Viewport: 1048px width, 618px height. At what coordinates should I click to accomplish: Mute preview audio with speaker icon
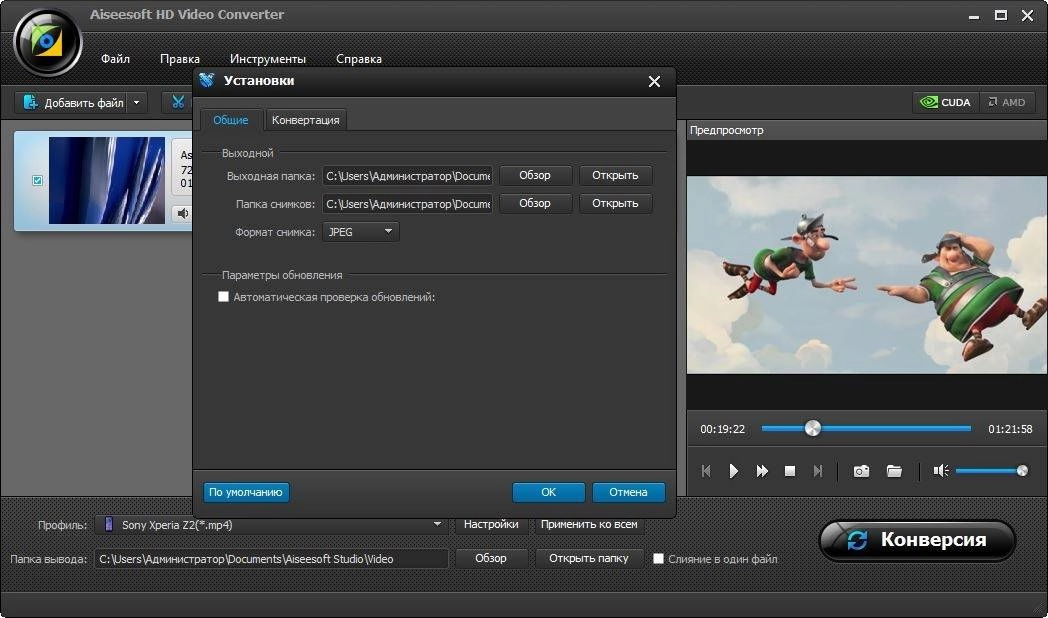point(941,471)
